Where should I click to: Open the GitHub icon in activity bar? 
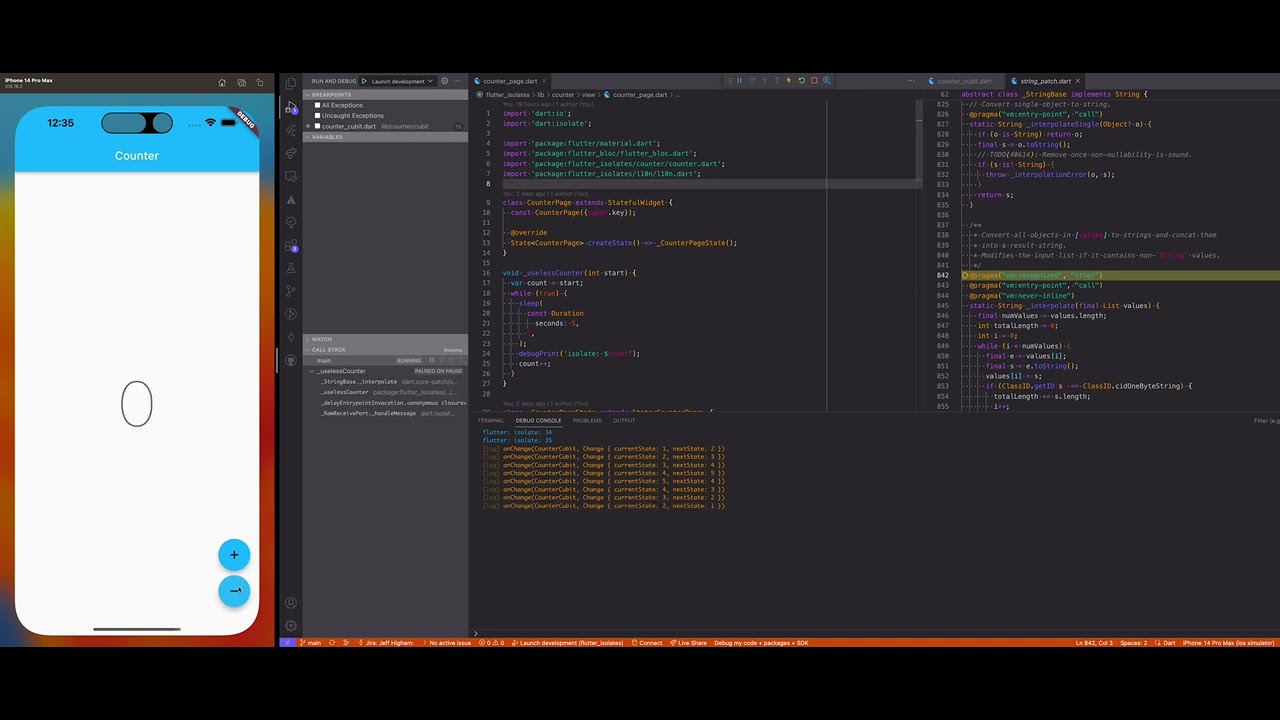(290, 360)
